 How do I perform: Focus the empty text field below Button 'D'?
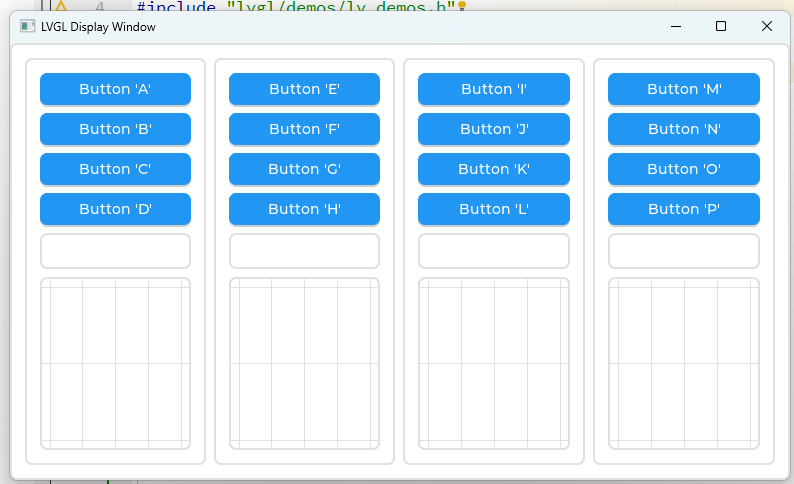pyautogui.click(x=115, y=251)
